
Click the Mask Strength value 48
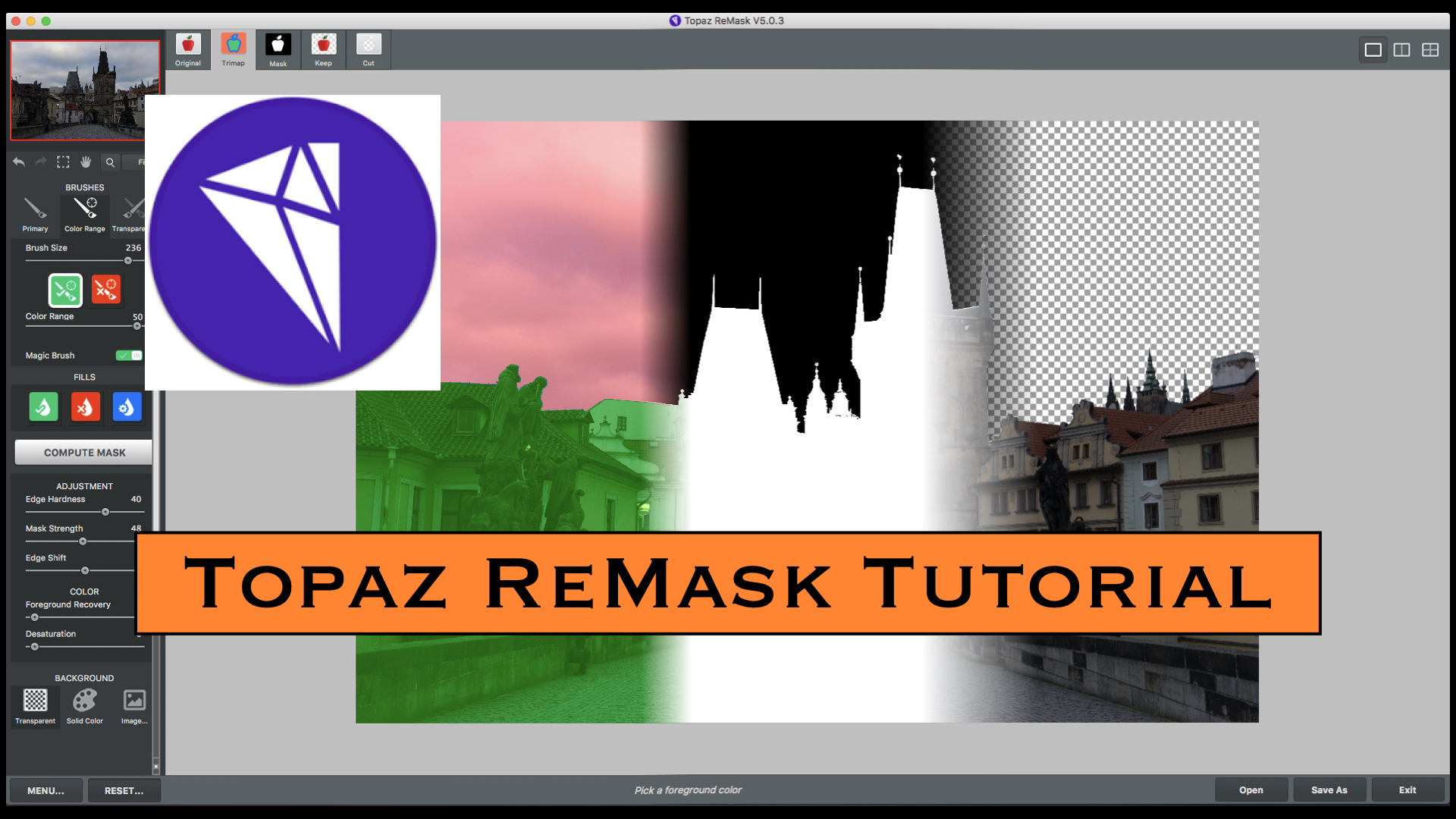click(x=136, y=528)
